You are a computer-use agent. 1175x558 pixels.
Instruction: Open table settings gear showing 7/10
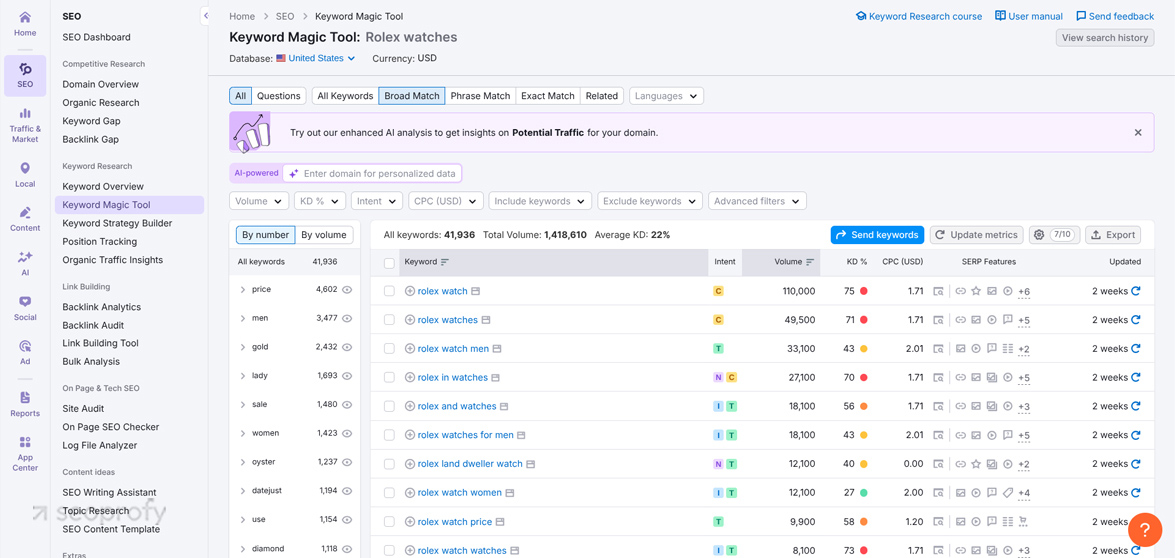coord(1054,234)
